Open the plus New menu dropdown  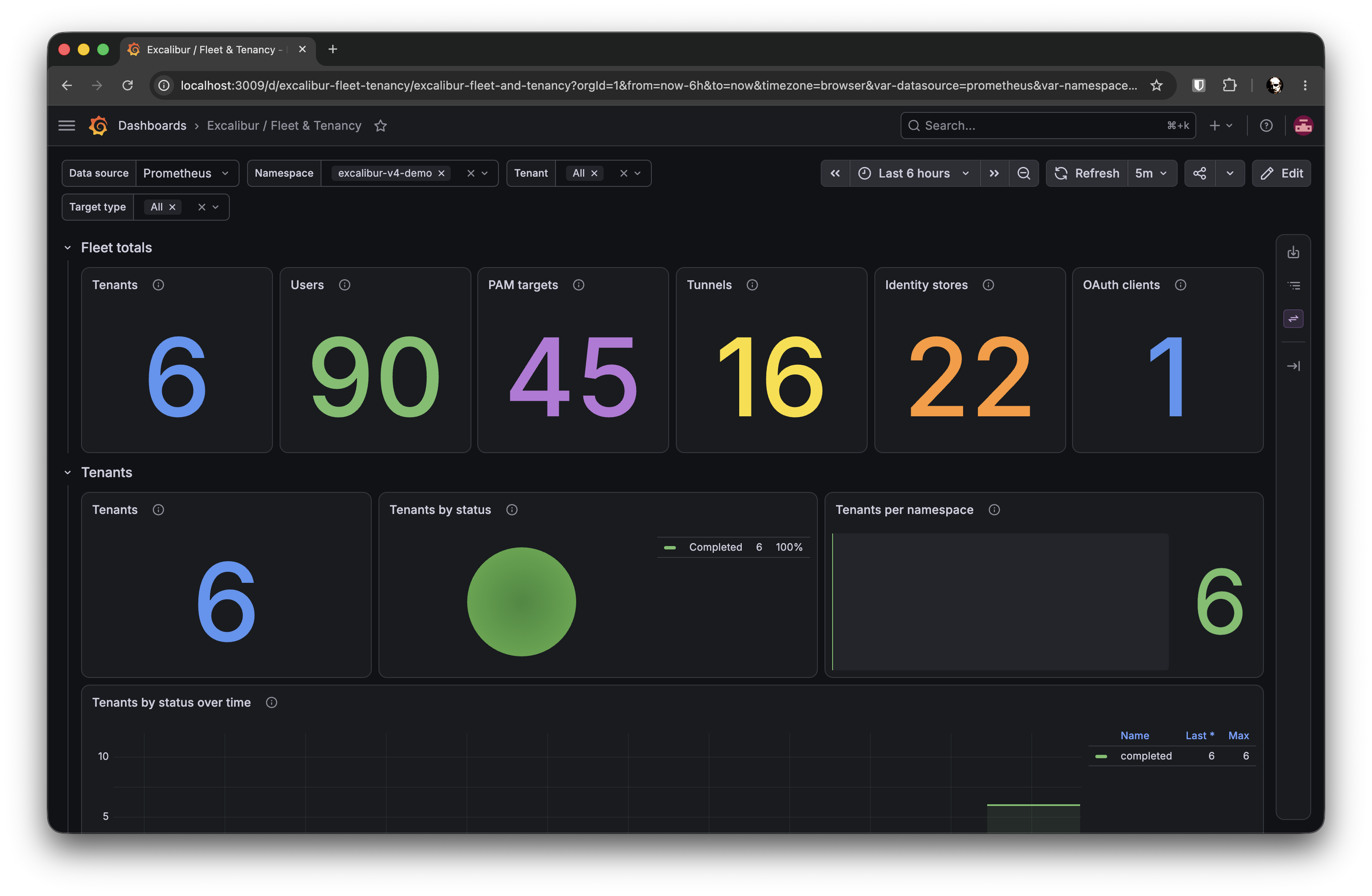tap(1221, 125)
